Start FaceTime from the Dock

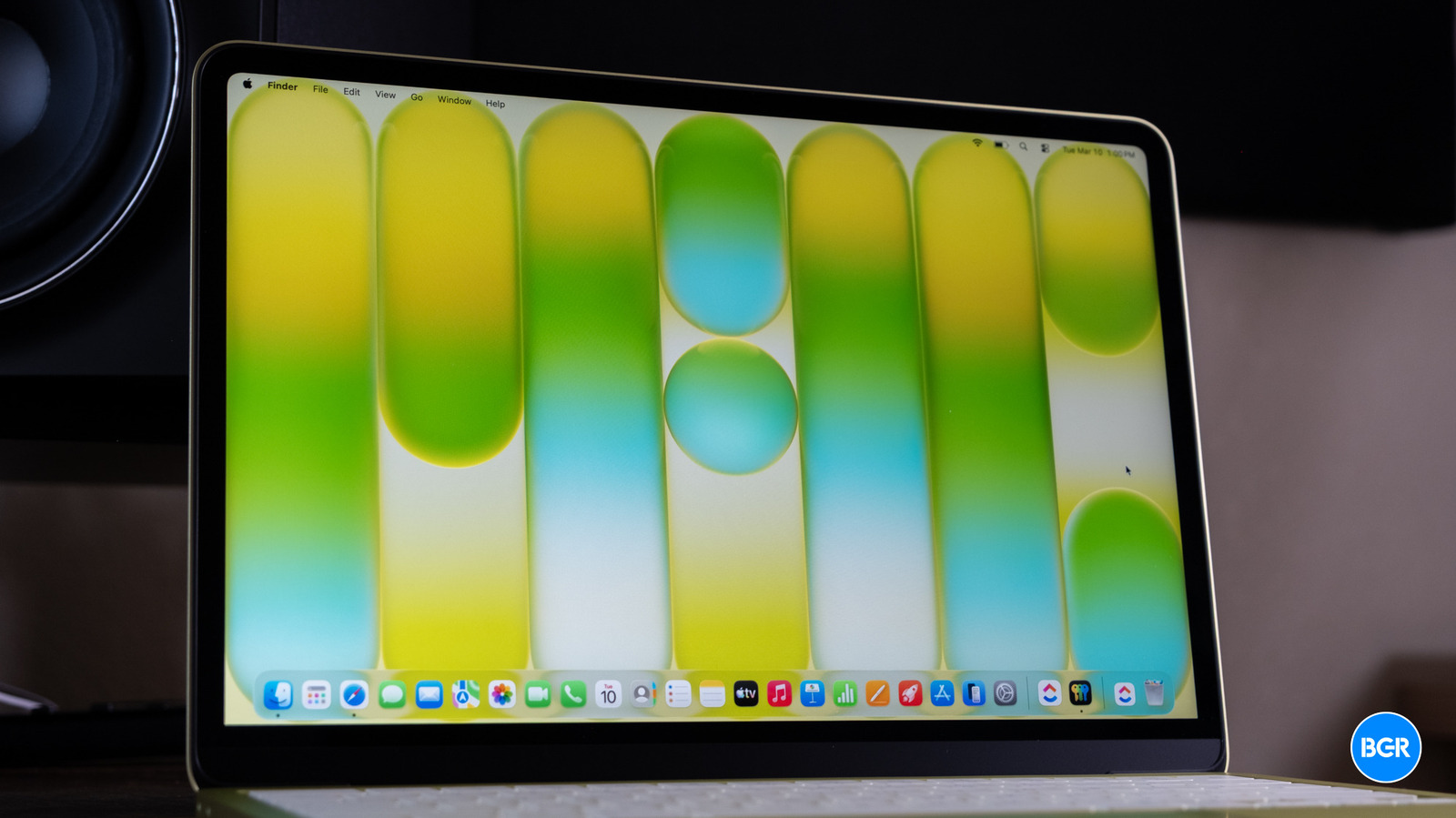(x=538, y=695)
